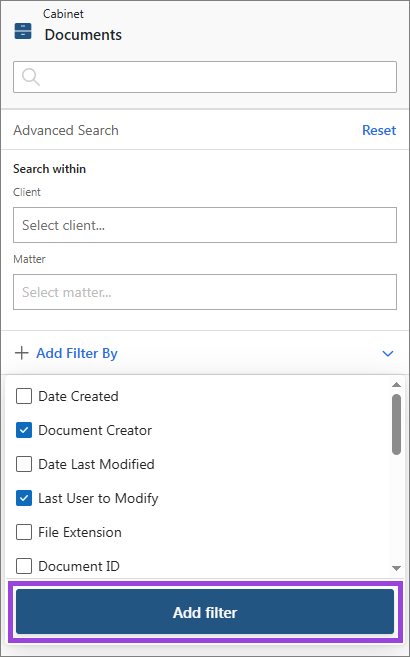Click the Reset link
Image resolution: width=410 pixels, height=657 pixels.
pos(379,130)
